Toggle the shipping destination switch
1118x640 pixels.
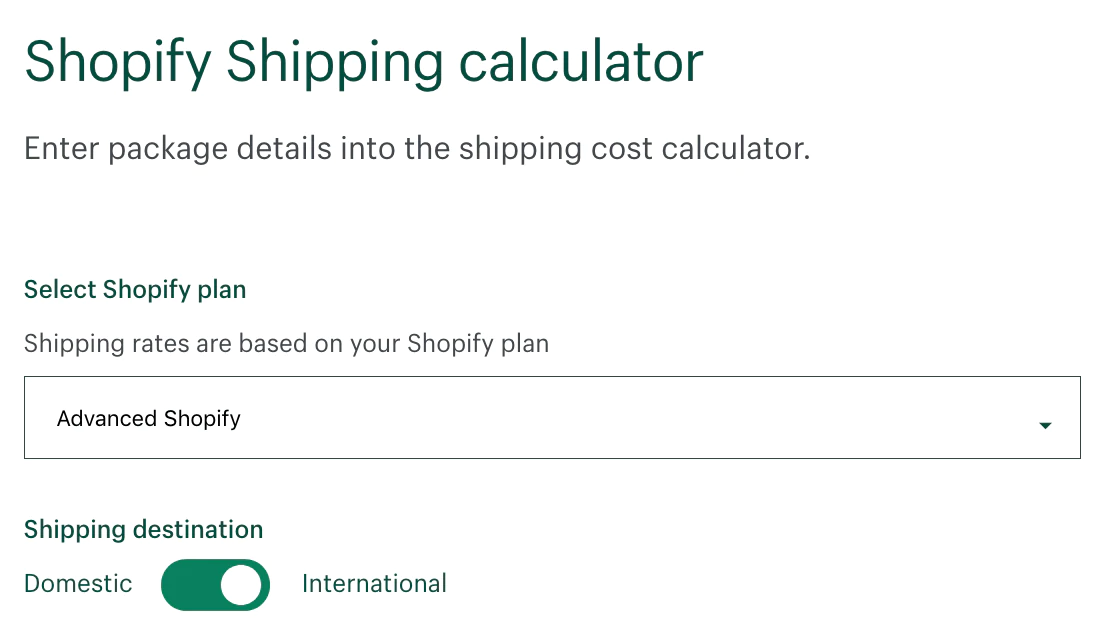point(215,584)
